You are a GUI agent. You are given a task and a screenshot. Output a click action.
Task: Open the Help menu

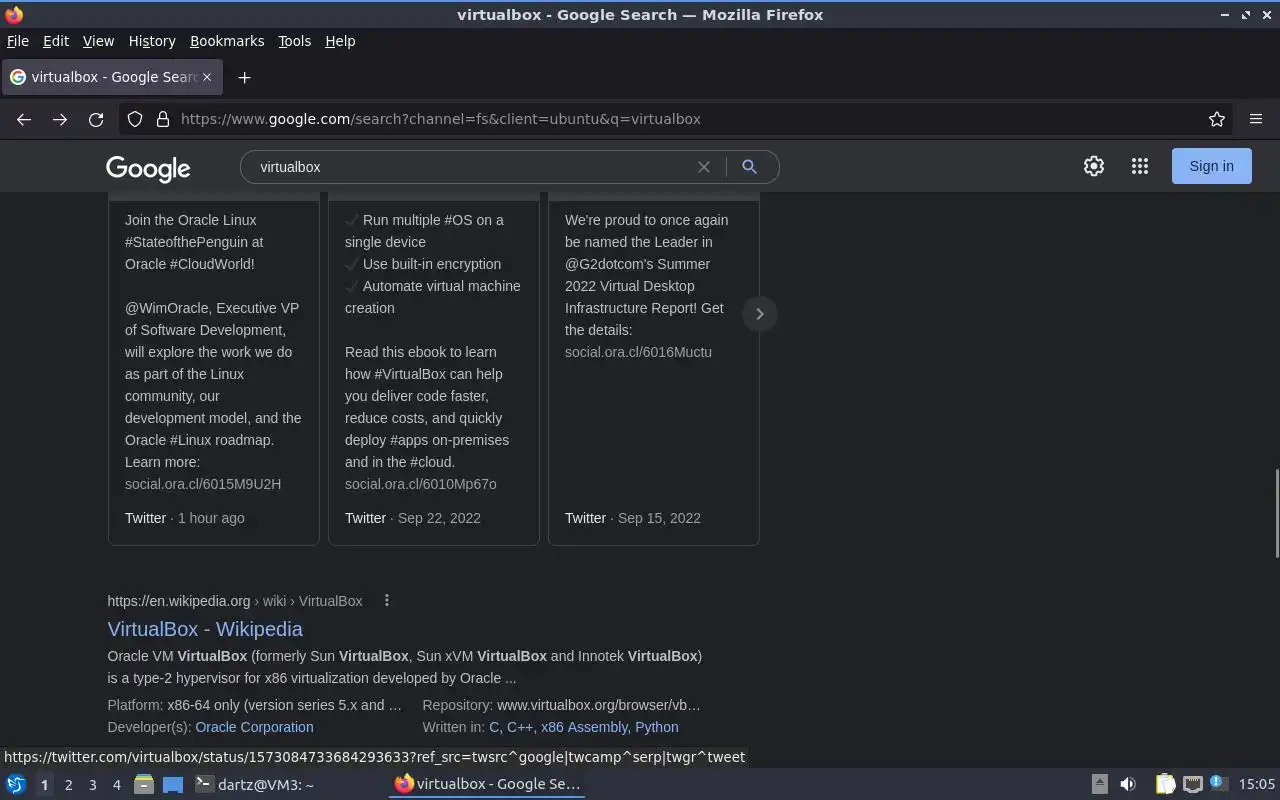(x=340, y=41)
